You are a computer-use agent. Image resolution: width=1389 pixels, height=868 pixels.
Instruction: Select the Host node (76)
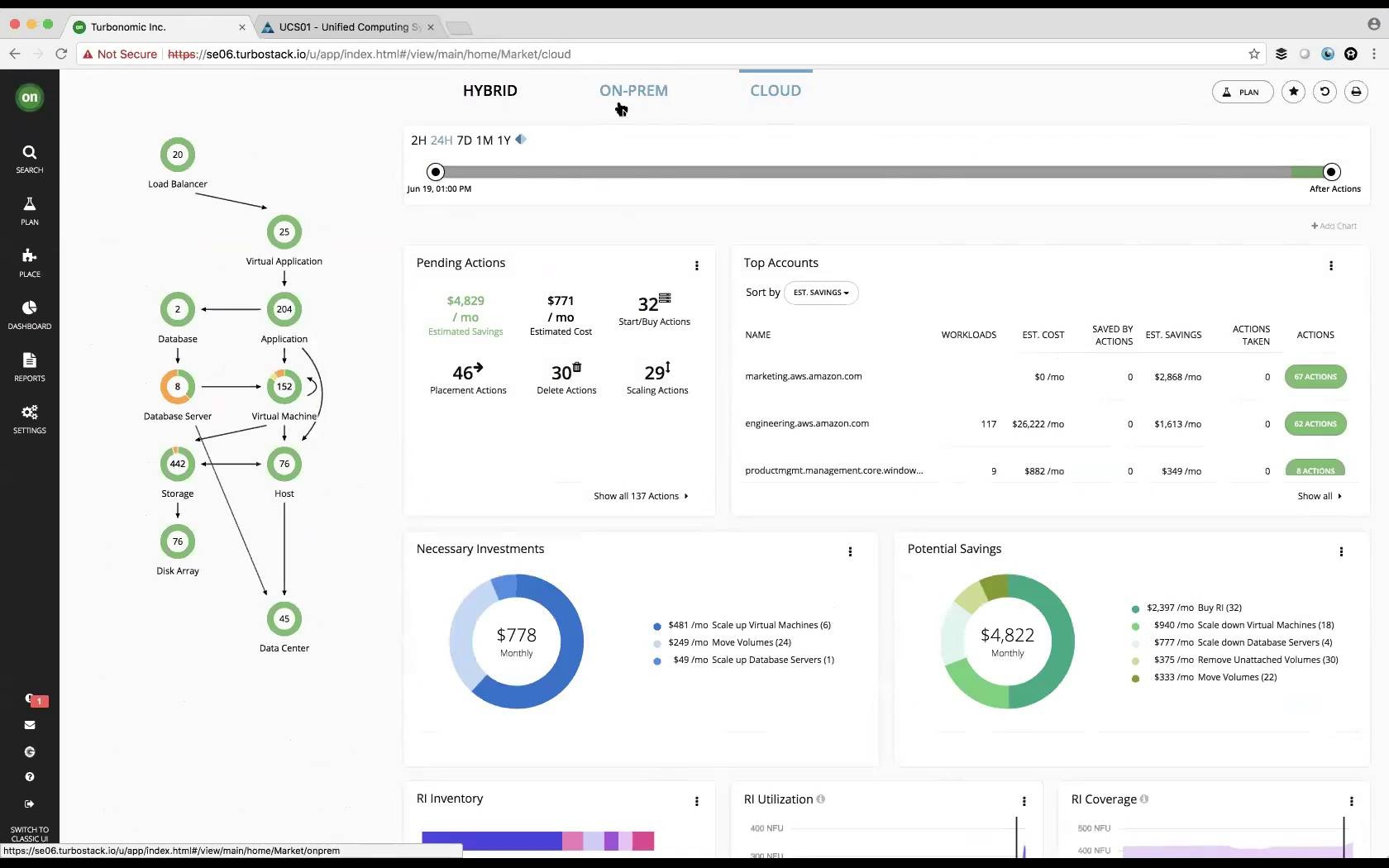(284, 464)
